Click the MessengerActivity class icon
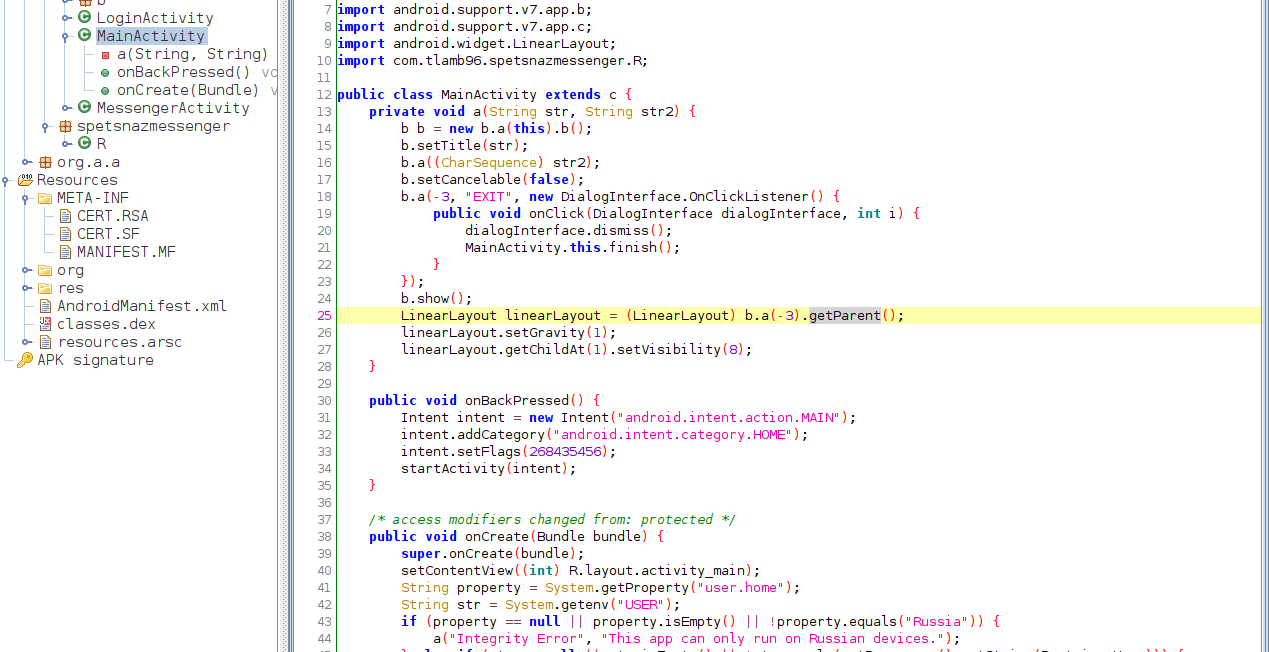Image resolution: width=1269 pixels, height=652 pixels. [85, 108]
